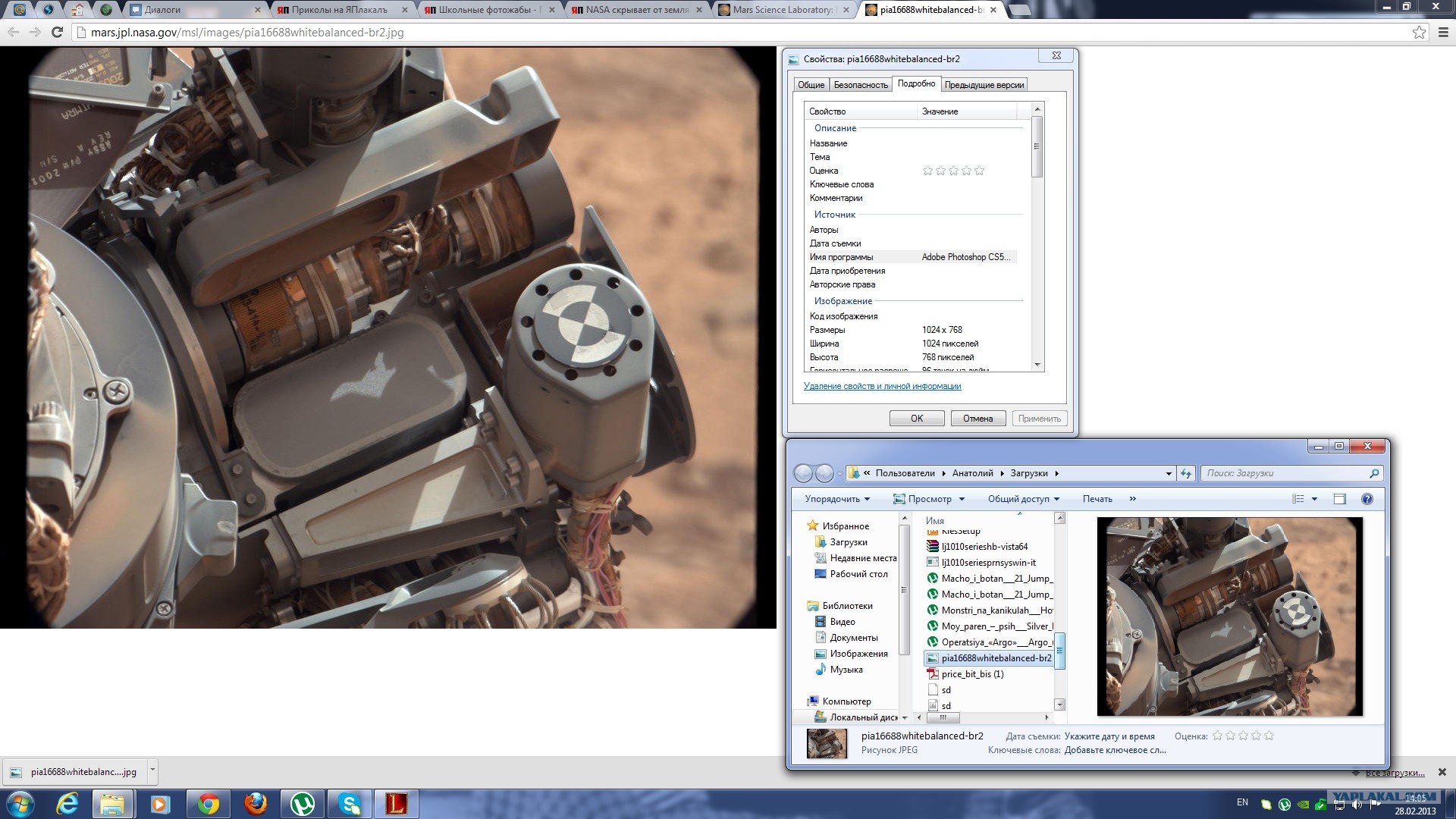Open the Chrome menu icon
Viewport: 1456px width, 819px height.
point(1444,32)
